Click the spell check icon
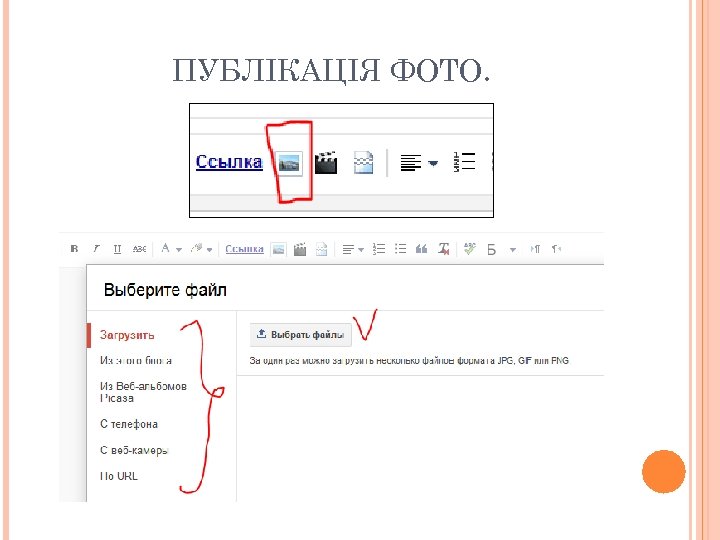Image resolution: width=720 pixels, height=540 pixels. [x=469, y=249]
